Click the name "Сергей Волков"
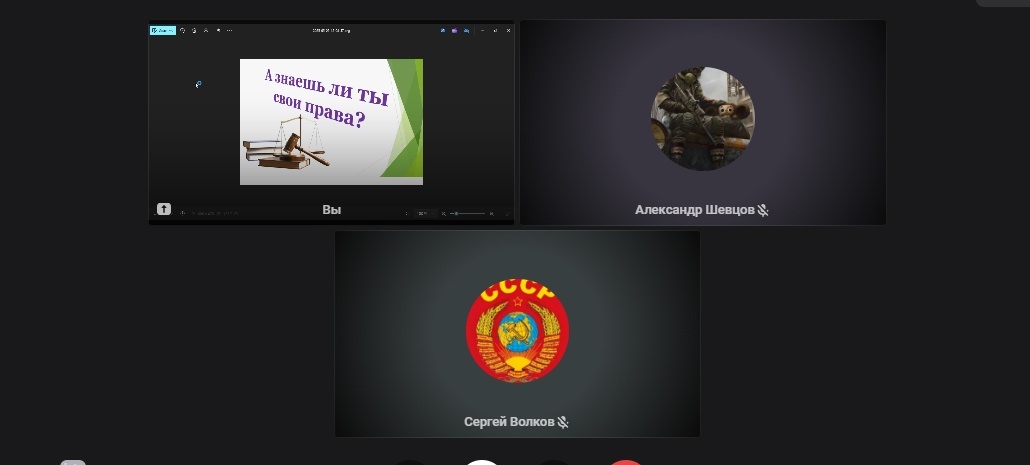The height and width of the screenshot is (465, 1030). click(x=509, y=422)
